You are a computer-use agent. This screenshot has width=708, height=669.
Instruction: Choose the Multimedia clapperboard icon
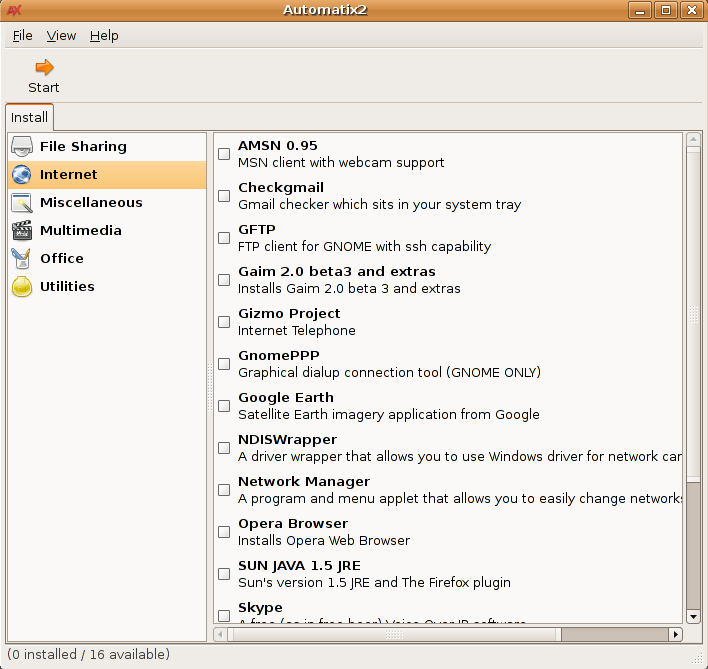(22, 230)
